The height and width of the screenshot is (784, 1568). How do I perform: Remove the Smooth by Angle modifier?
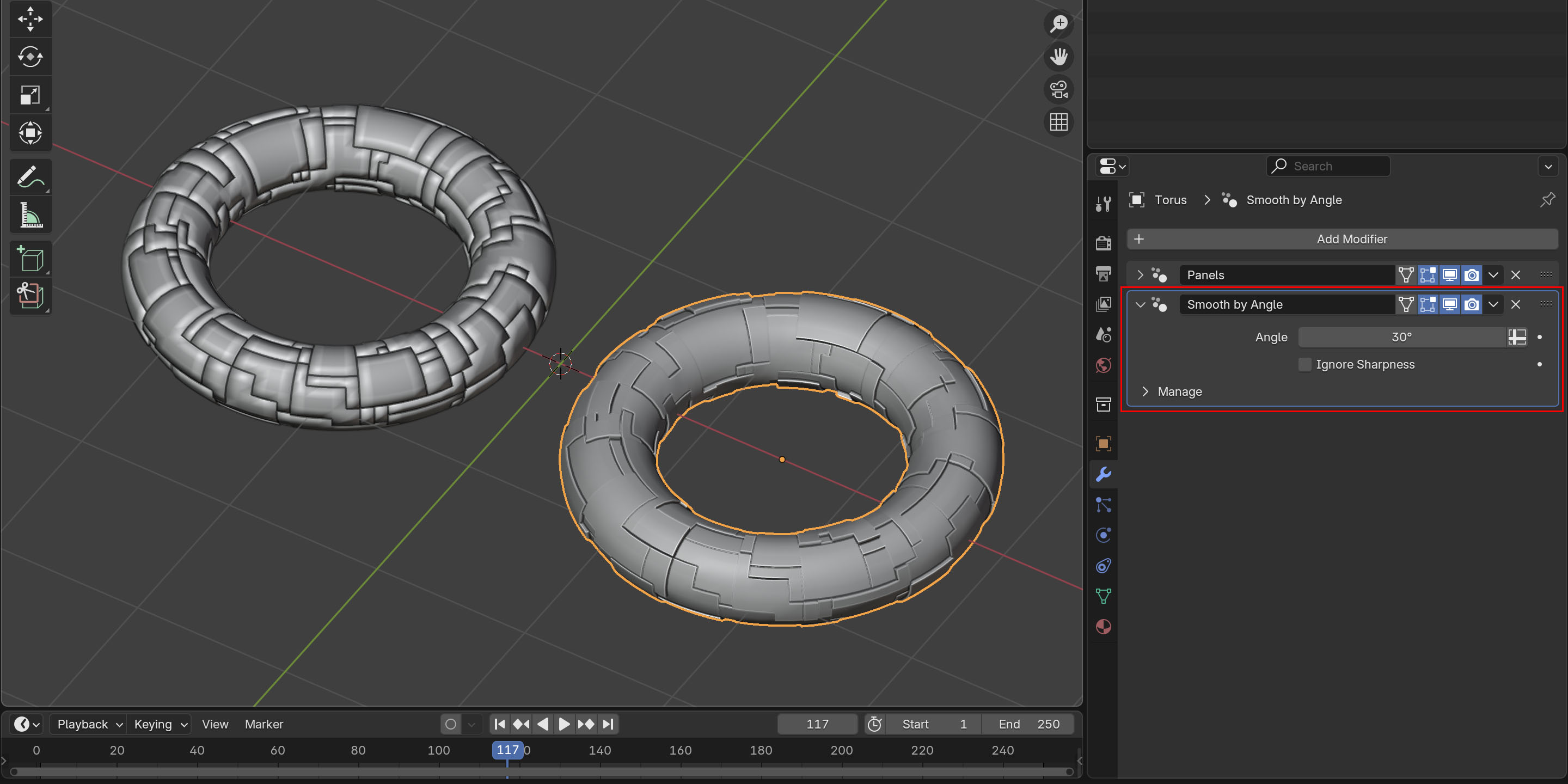1516,304
